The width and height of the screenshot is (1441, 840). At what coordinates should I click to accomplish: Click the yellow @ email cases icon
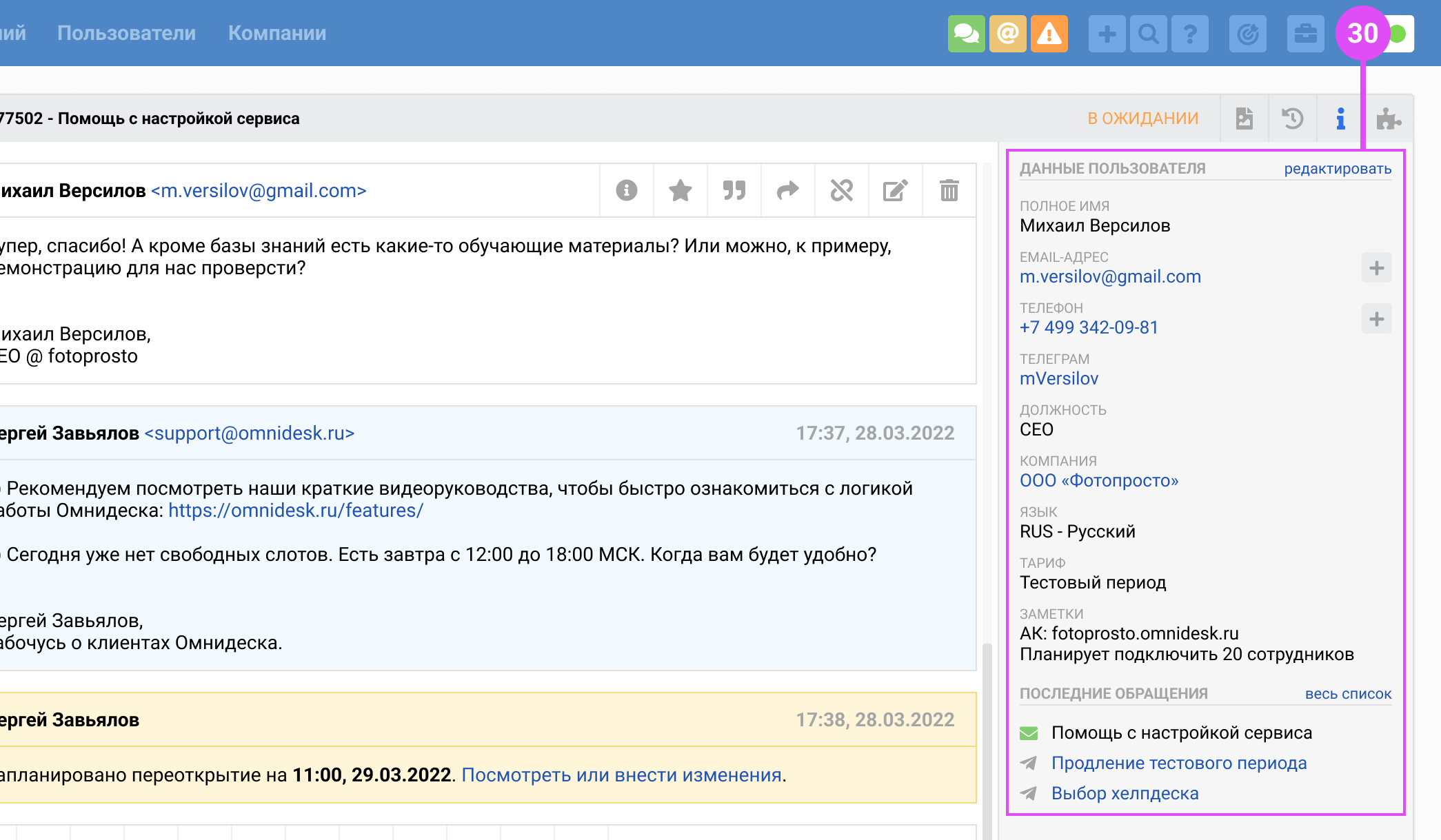click(x=1007, y=34)
